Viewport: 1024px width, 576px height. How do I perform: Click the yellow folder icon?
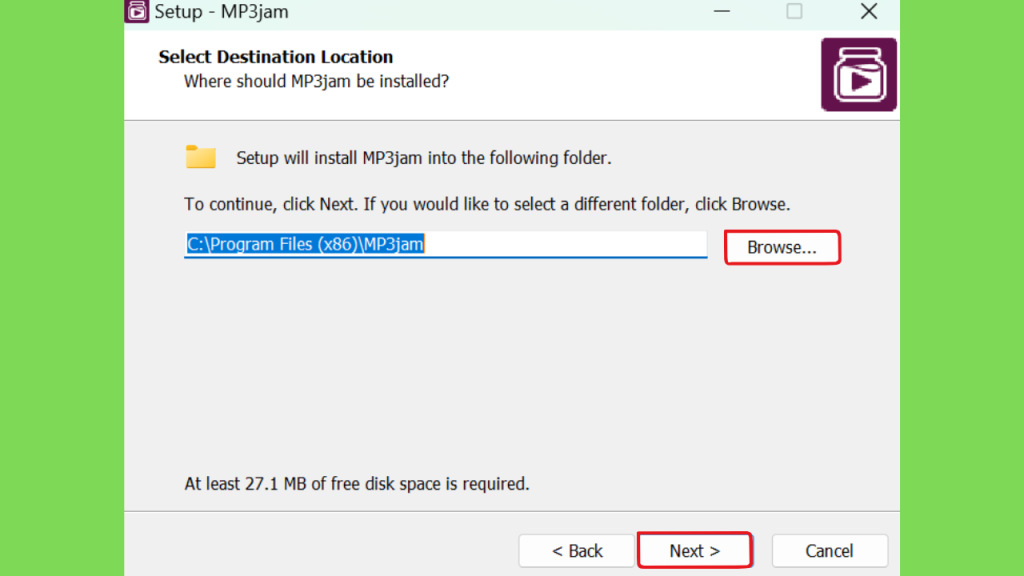tap(200, 157)
